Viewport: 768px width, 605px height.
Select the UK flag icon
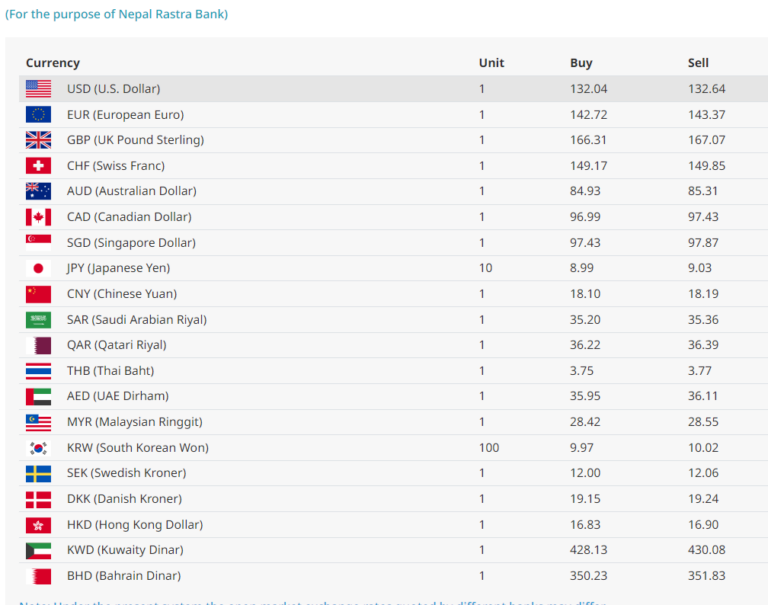point(38,140)
